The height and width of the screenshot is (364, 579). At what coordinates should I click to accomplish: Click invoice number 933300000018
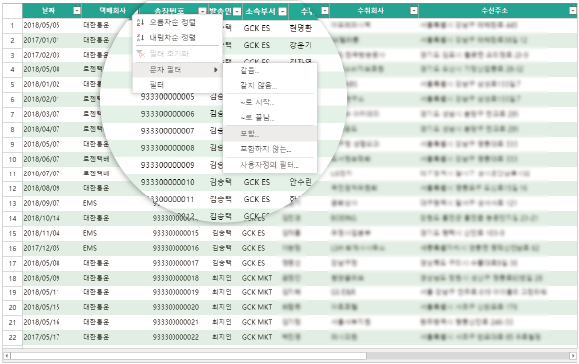point(176,278)
